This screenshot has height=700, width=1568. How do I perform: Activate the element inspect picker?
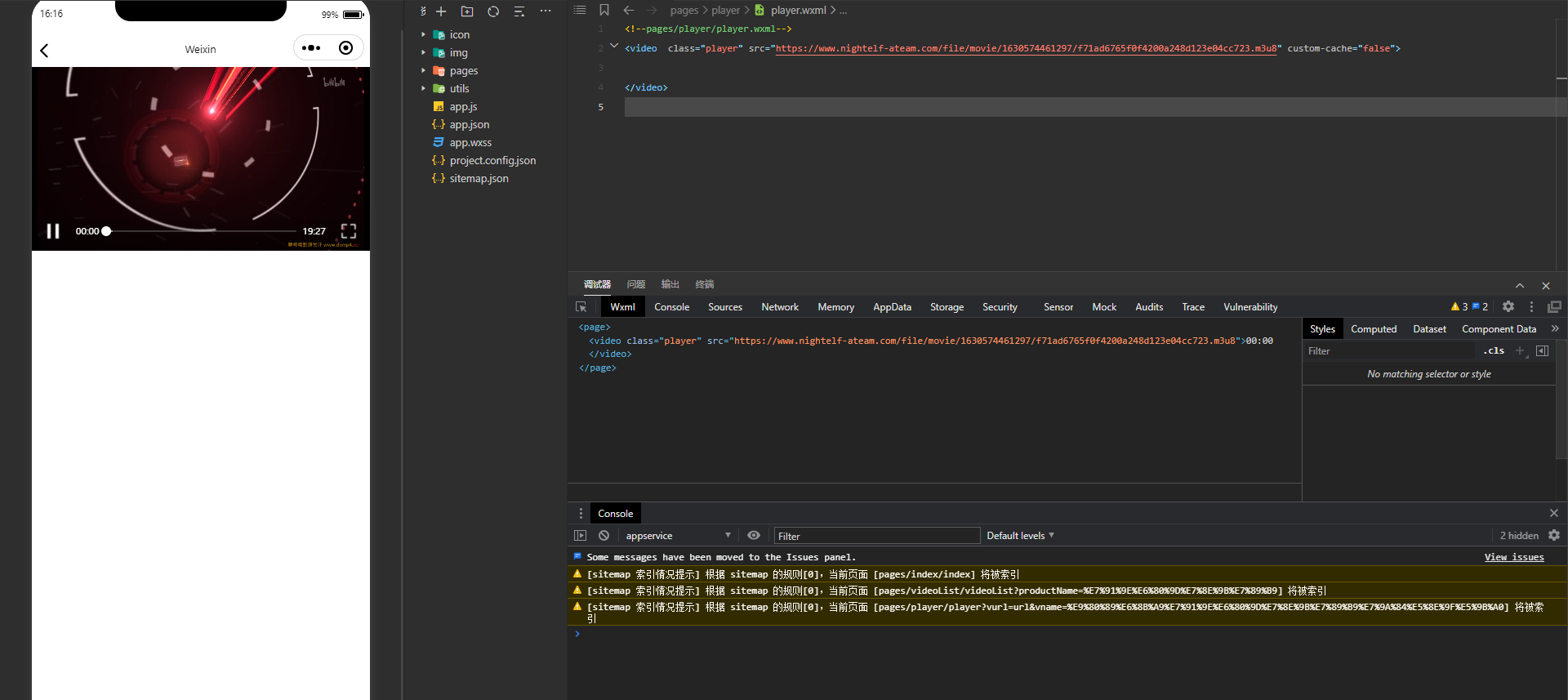tap(581, 307)
